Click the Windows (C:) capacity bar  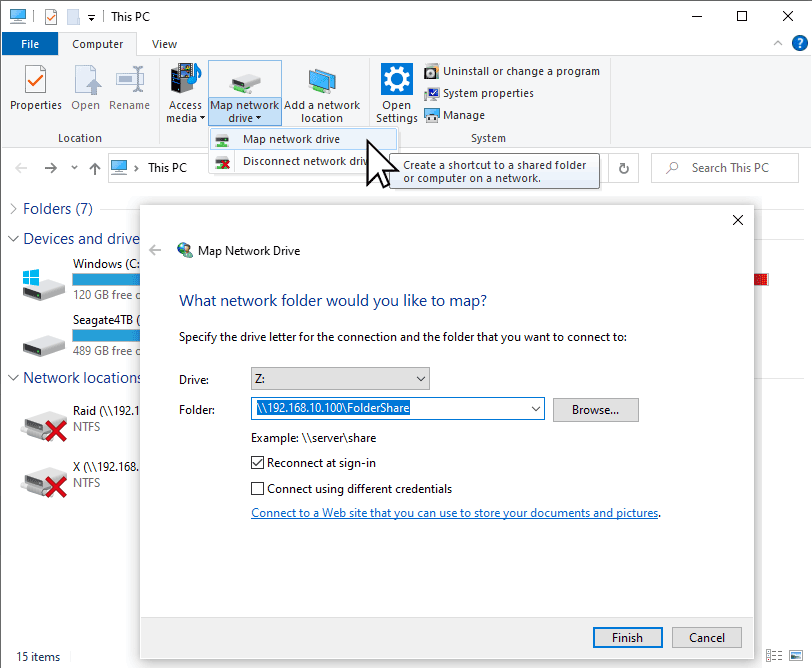click(x=106, y=280)
